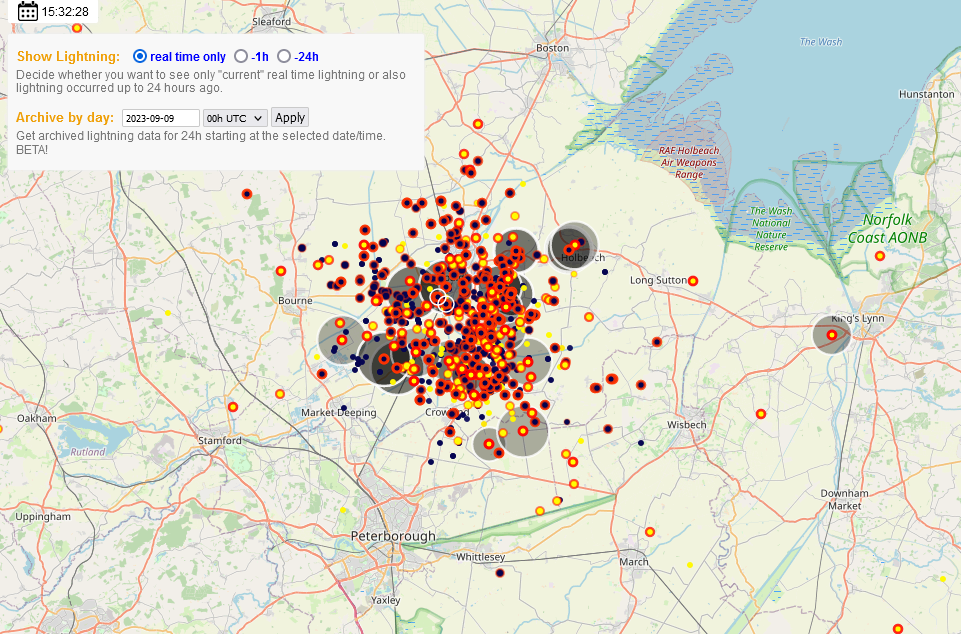Viewport: 961px width, 634px height.
Task: Switch lightning display to -1h
Action: 241,56
